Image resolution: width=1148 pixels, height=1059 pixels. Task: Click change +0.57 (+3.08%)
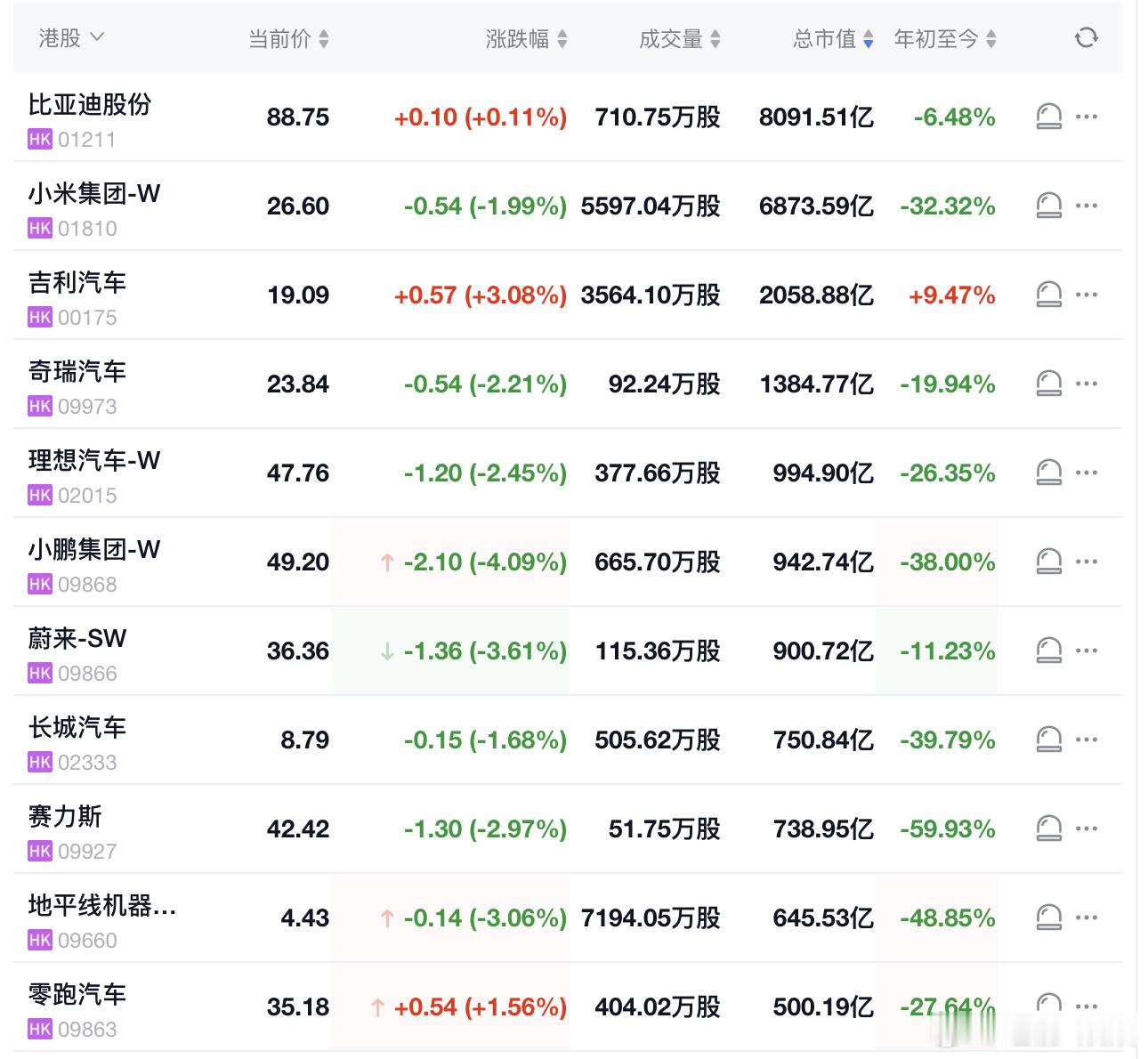pos(481,295)
